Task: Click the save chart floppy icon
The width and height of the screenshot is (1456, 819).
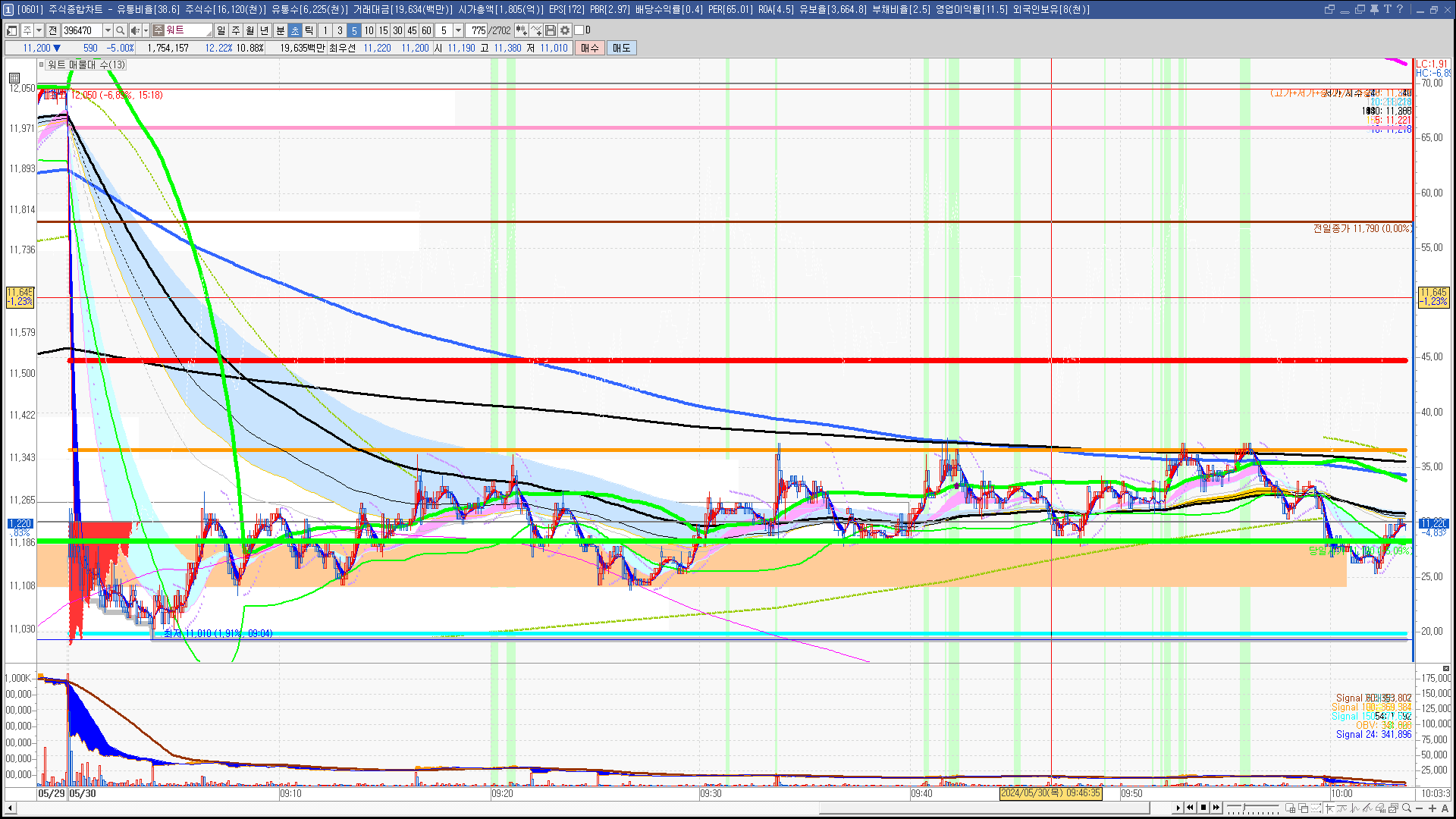Action: point(551,30)
